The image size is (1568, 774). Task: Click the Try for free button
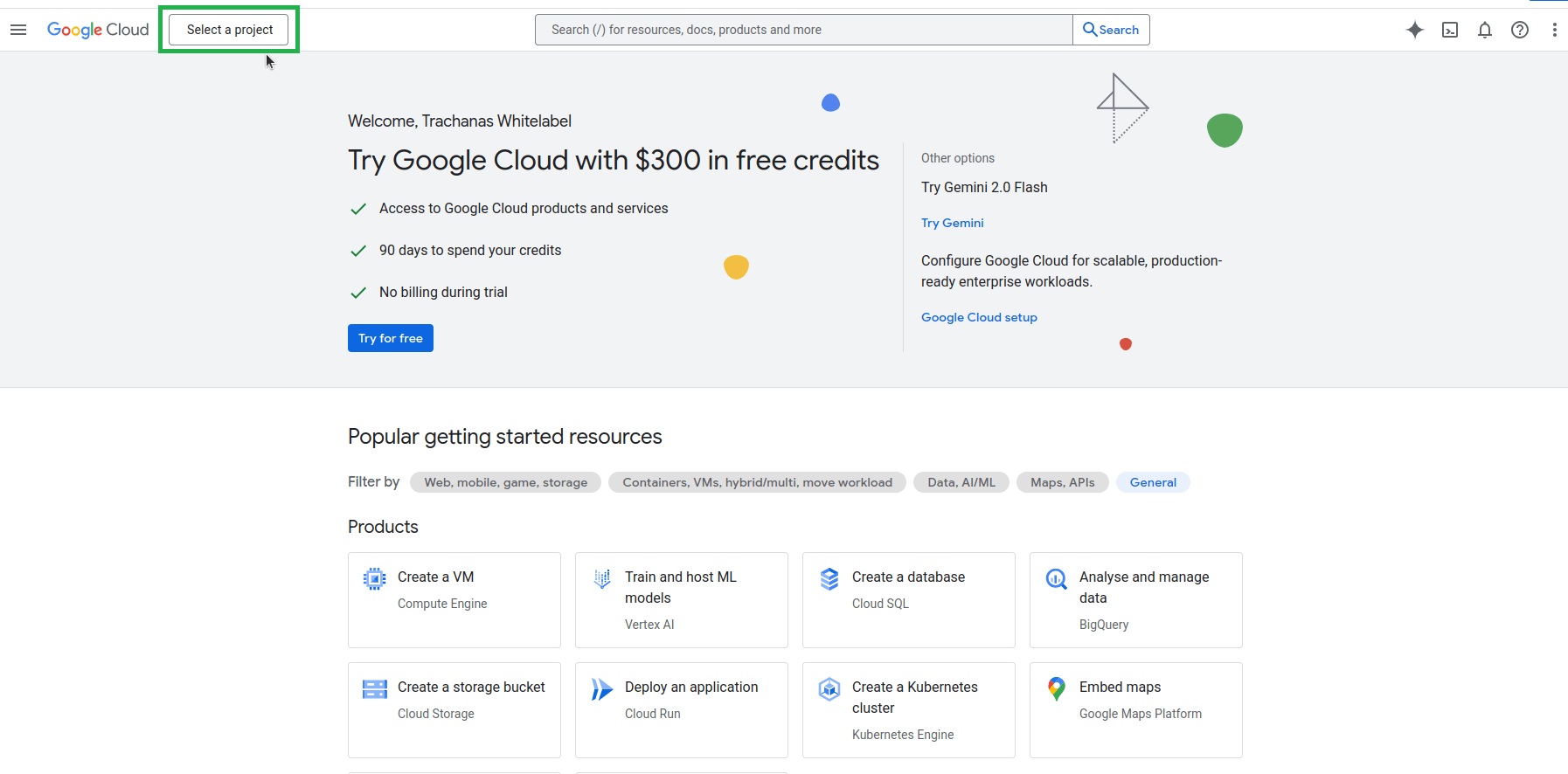coord(390,338)
